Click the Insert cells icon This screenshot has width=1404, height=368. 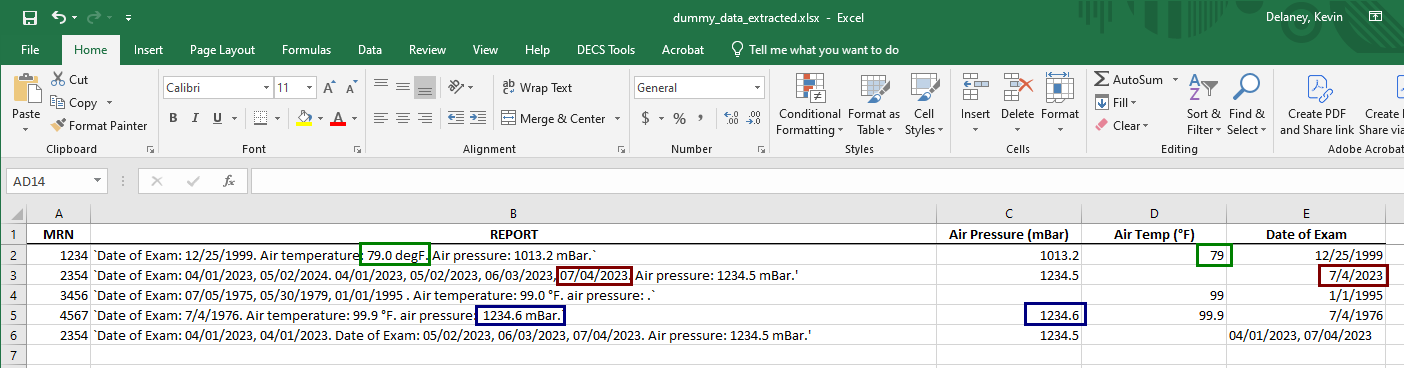pyautogui.click(x=975, y=105)
